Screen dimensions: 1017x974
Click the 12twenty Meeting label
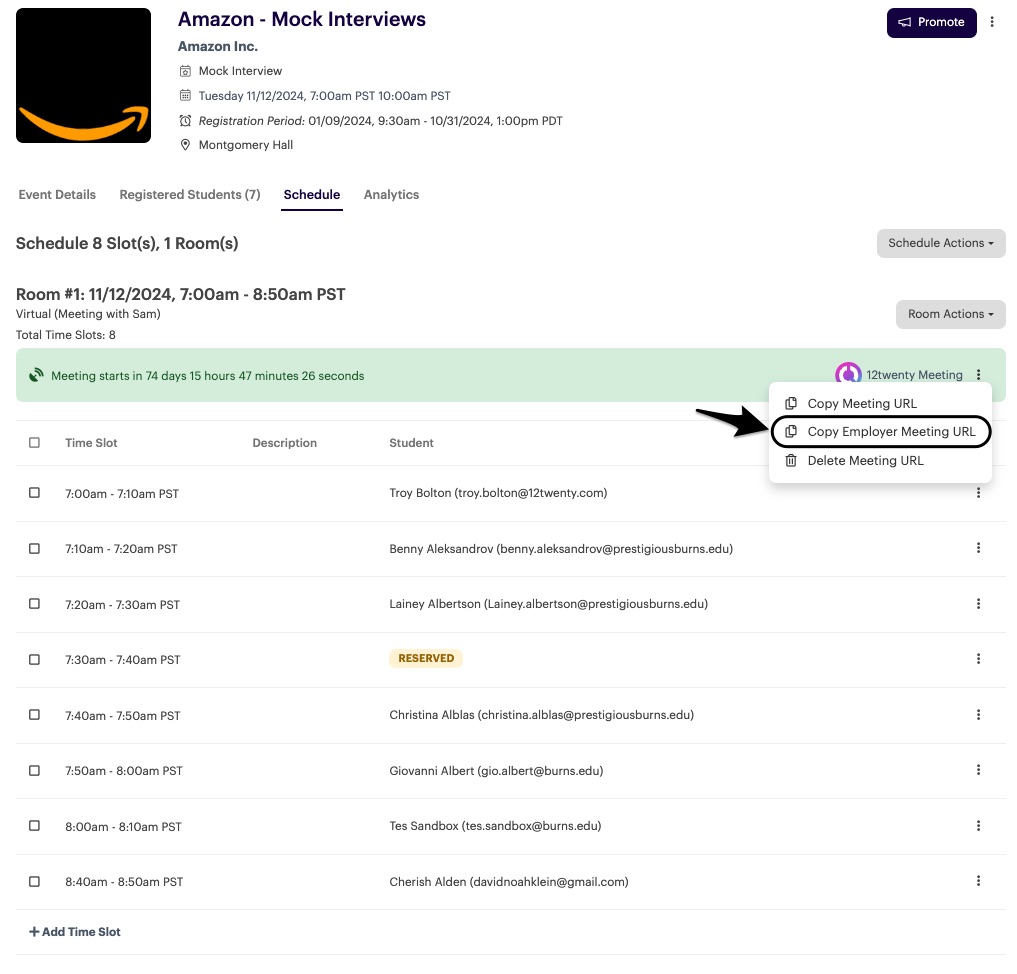pyautogui.click(x=915, y=375)
